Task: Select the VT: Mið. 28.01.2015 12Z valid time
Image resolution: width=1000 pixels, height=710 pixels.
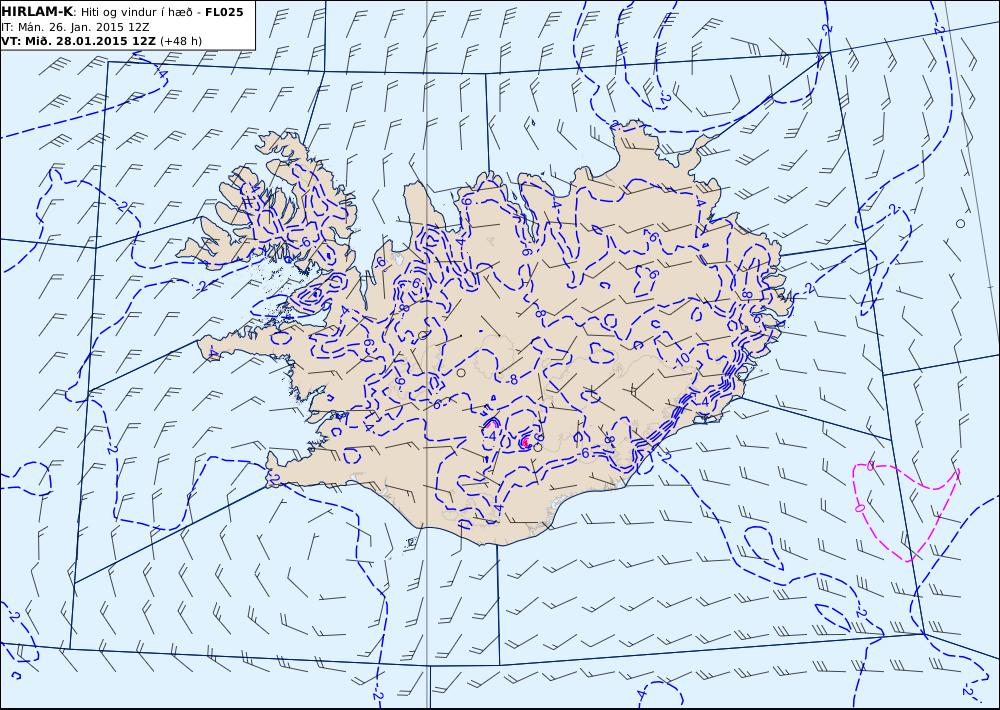Action: click(78, 41)
